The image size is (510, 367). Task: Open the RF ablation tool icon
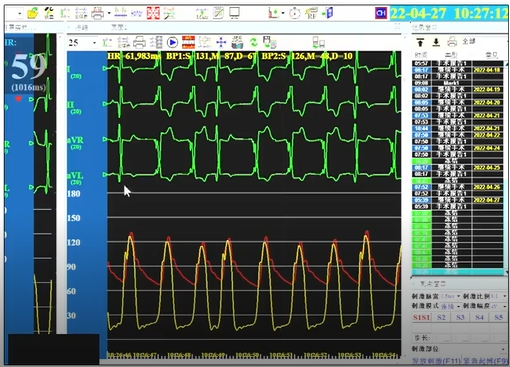click(x=312, y=14)
